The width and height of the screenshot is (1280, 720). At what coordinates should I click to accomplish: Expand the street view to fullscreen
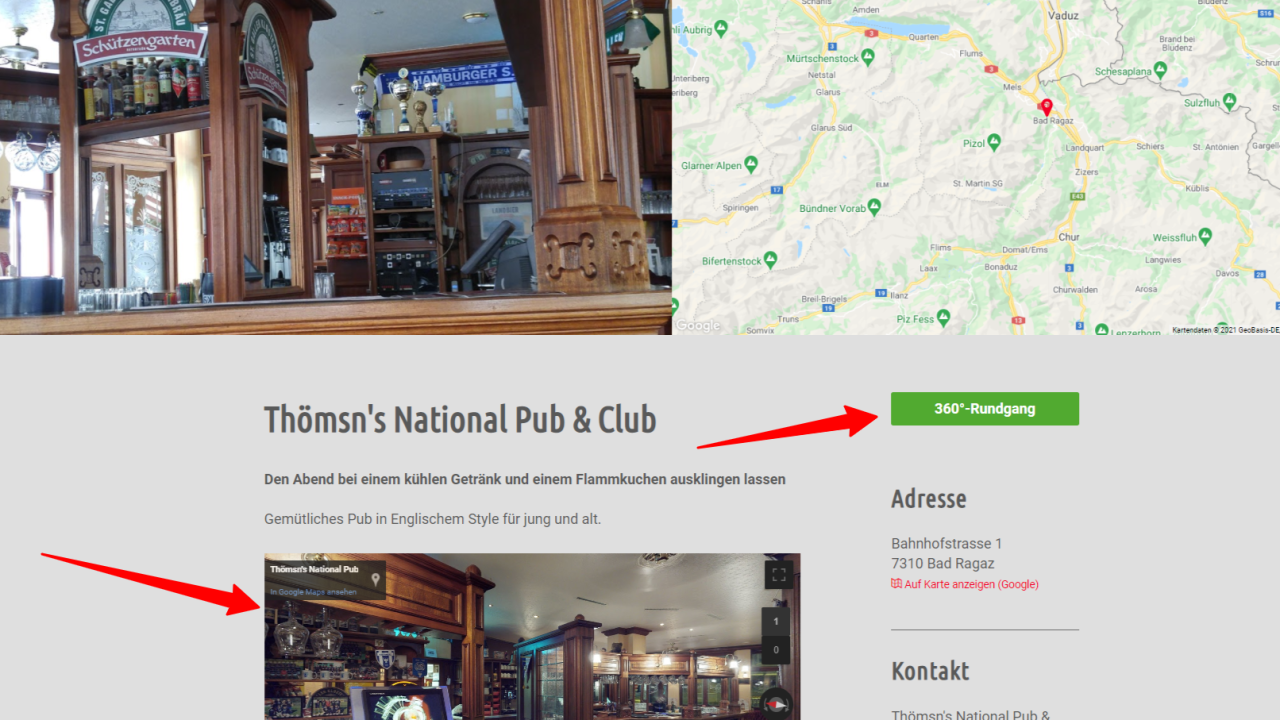tap(778, 574)
